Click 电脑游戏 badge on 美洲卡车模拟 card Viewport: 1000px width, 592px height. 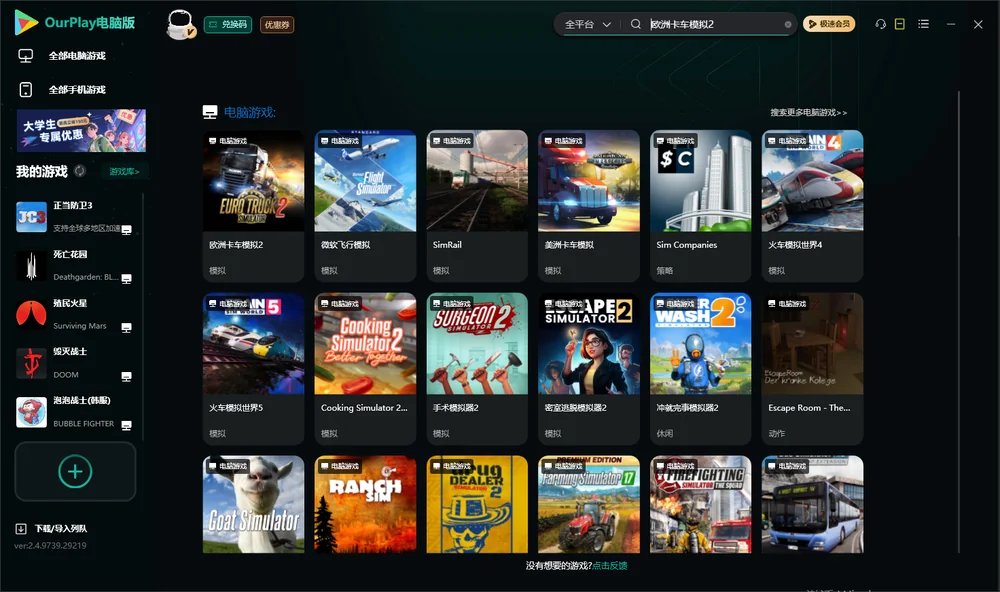(562, 140)
